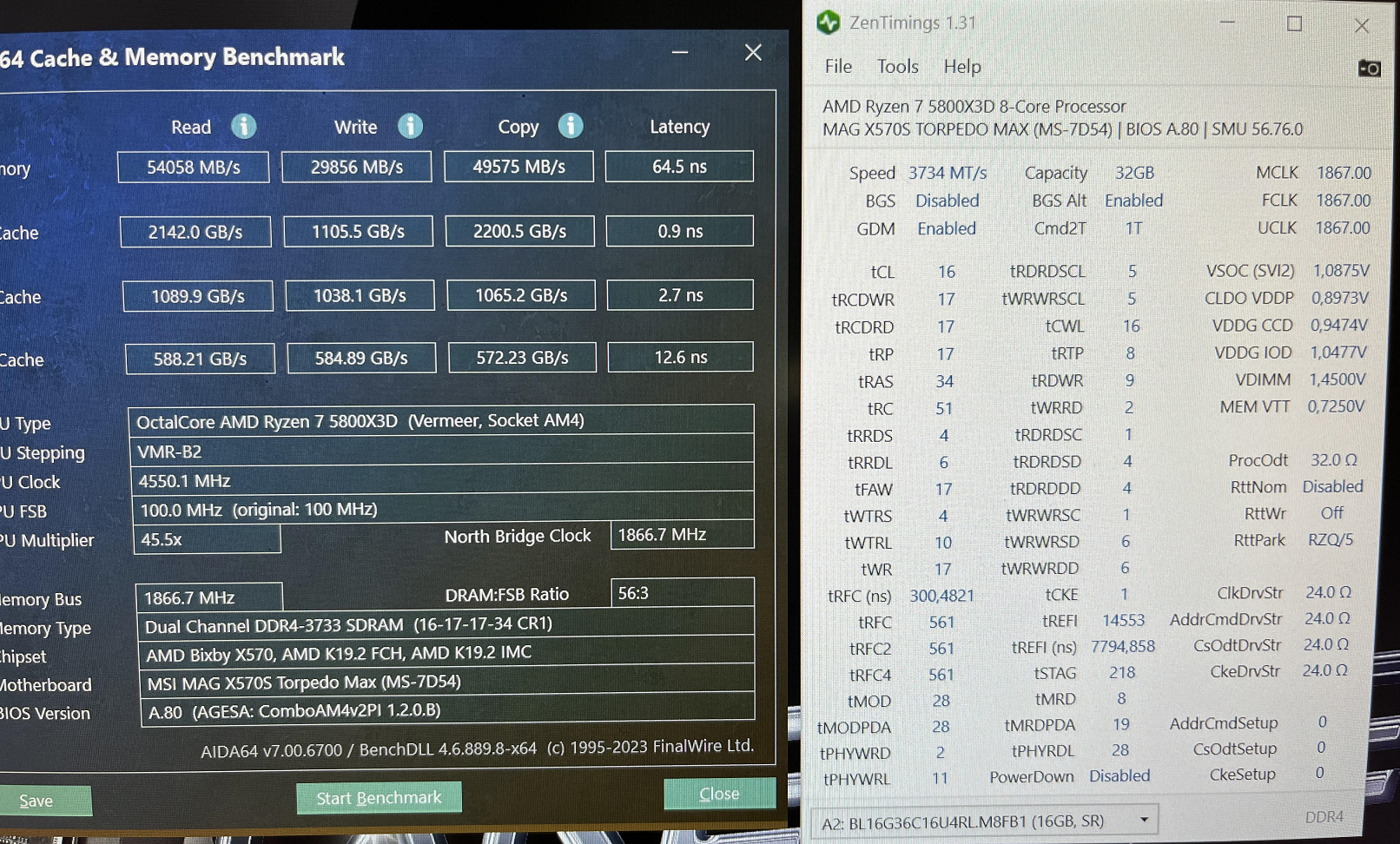This screenshot has width=1400, height=844.
Task: Click the VSOC (SVI2) value 1,0875V
Action: click(x=1341, y=271)
